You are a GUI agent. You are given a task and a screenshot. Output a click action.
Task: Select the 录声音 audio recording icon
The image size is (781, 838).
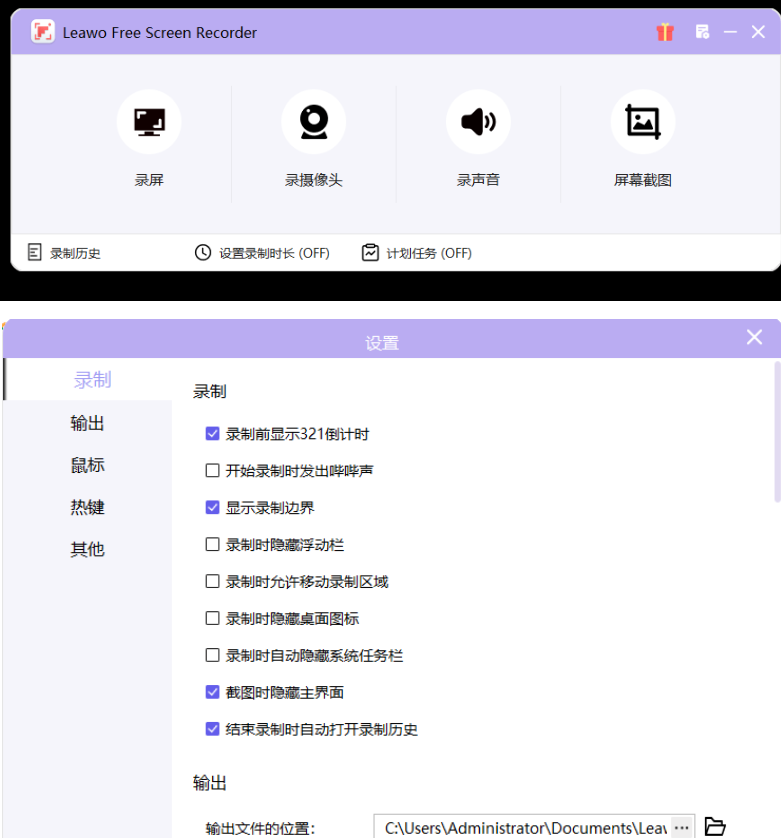click(x=478, y=122)
